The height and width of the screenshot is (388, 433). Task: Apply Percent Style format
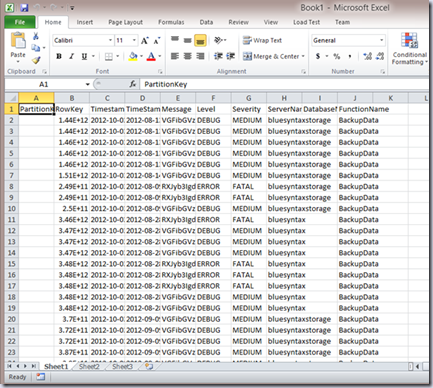[x=337, y=56]
